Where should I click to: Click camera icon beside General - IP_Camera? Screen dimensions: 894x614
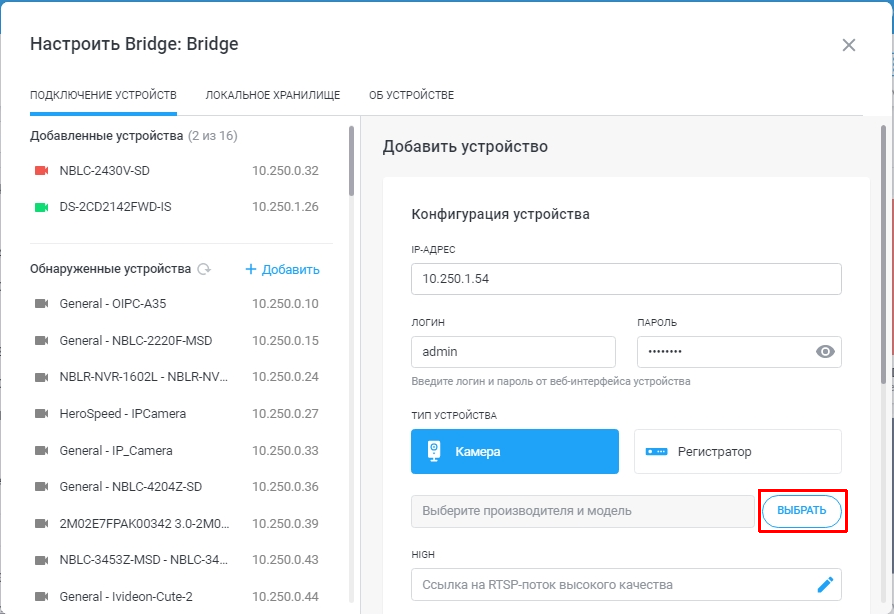42,450
